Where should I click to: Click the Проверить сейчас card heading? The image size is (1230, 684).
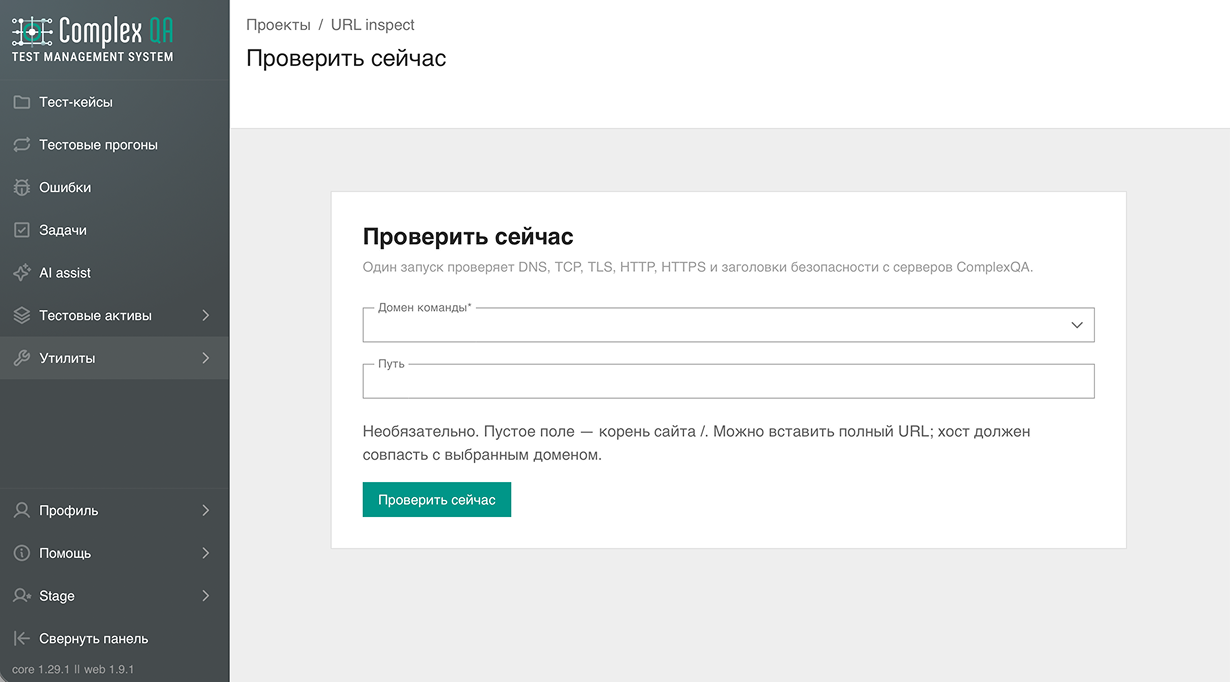point(468,237)
